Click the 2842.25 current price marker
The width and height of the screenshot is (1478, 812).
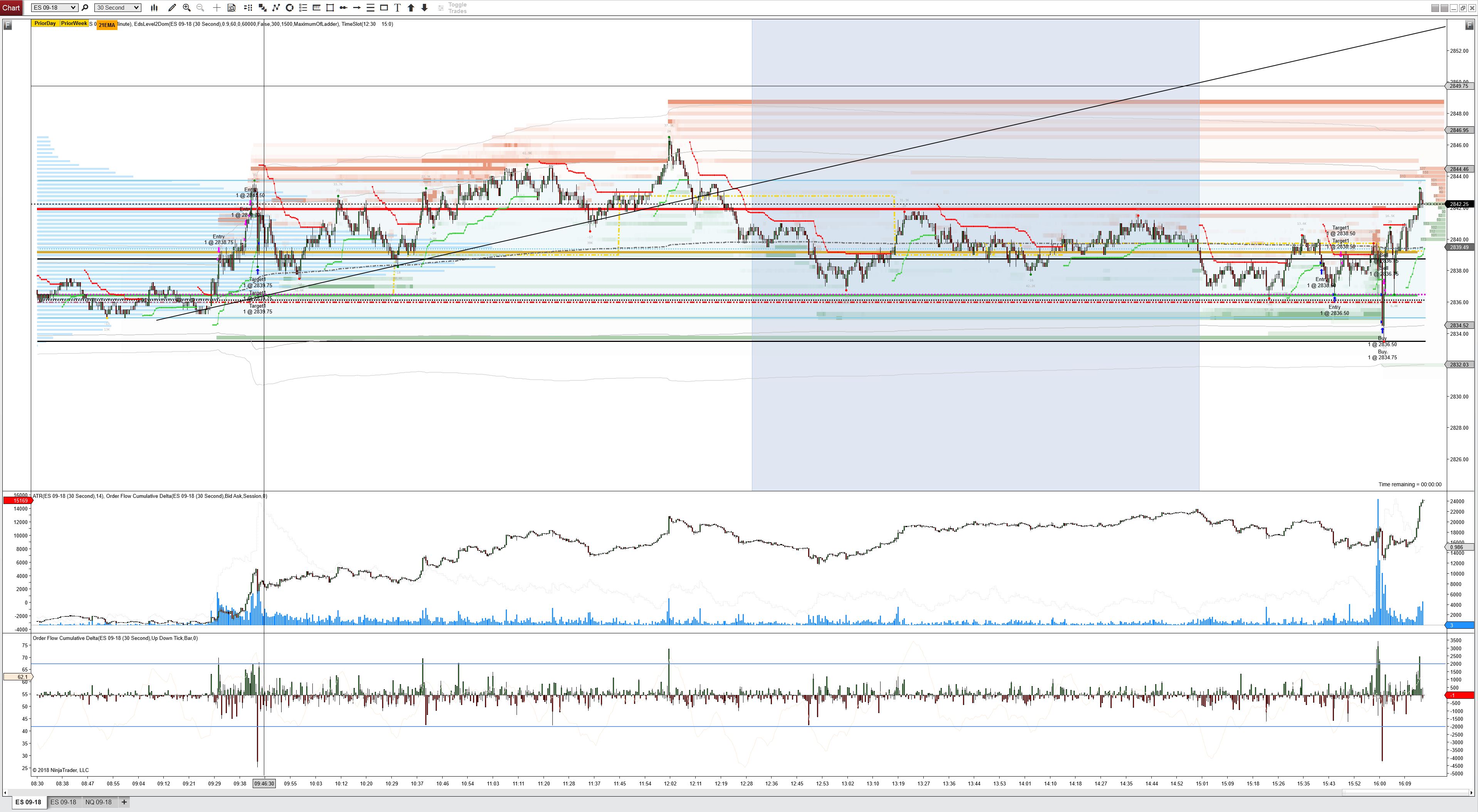1459,204
